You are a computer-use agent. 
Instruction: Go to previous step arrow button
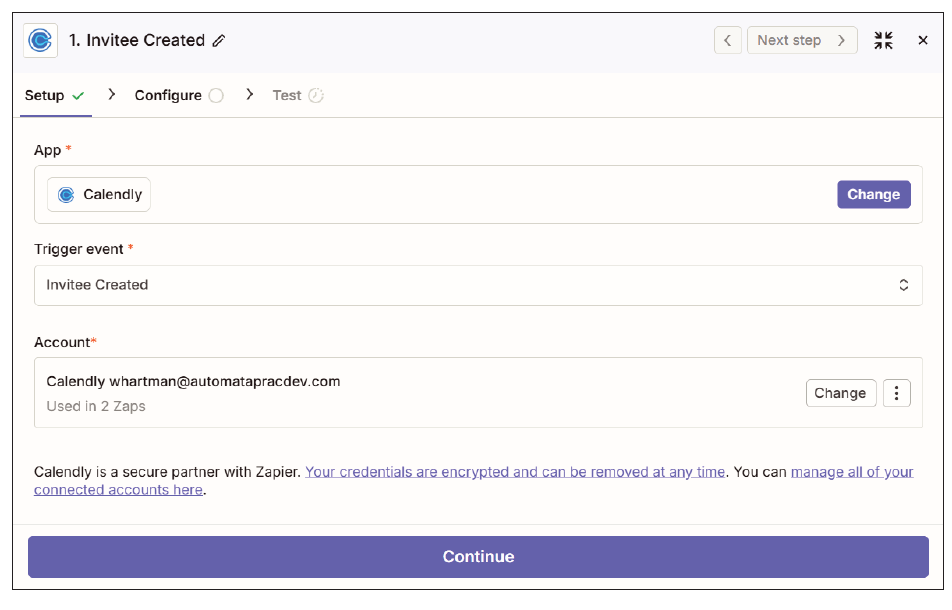click(x=727, y=40)
